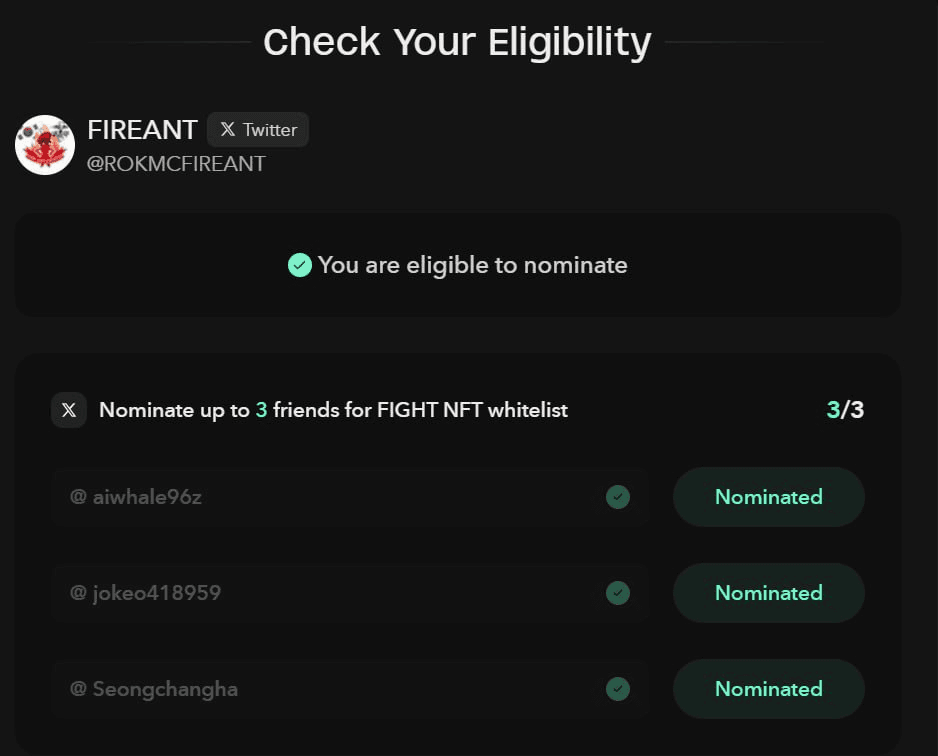Click the check icon next to Seongchangha
Screen dimensions: 938x756
pyautogui.click(x=618, y=689)
